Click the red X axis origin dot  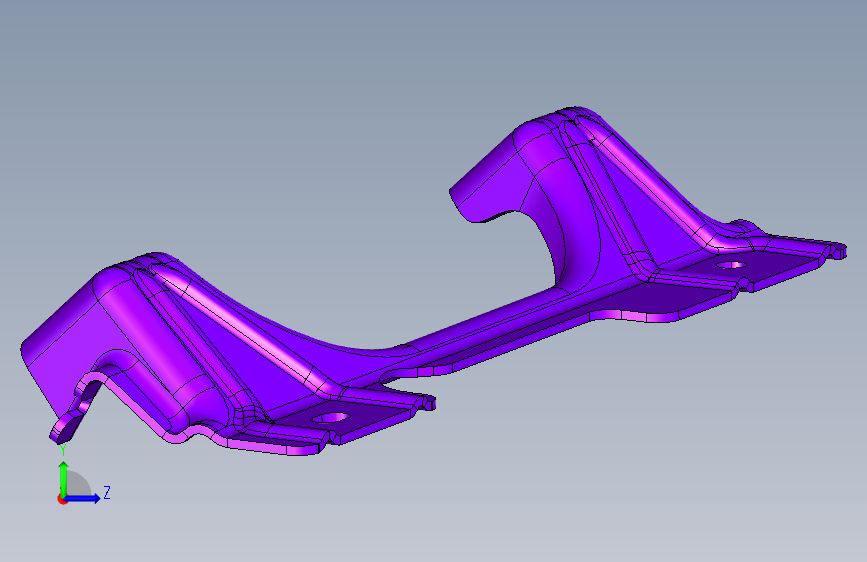pos(62,499)
